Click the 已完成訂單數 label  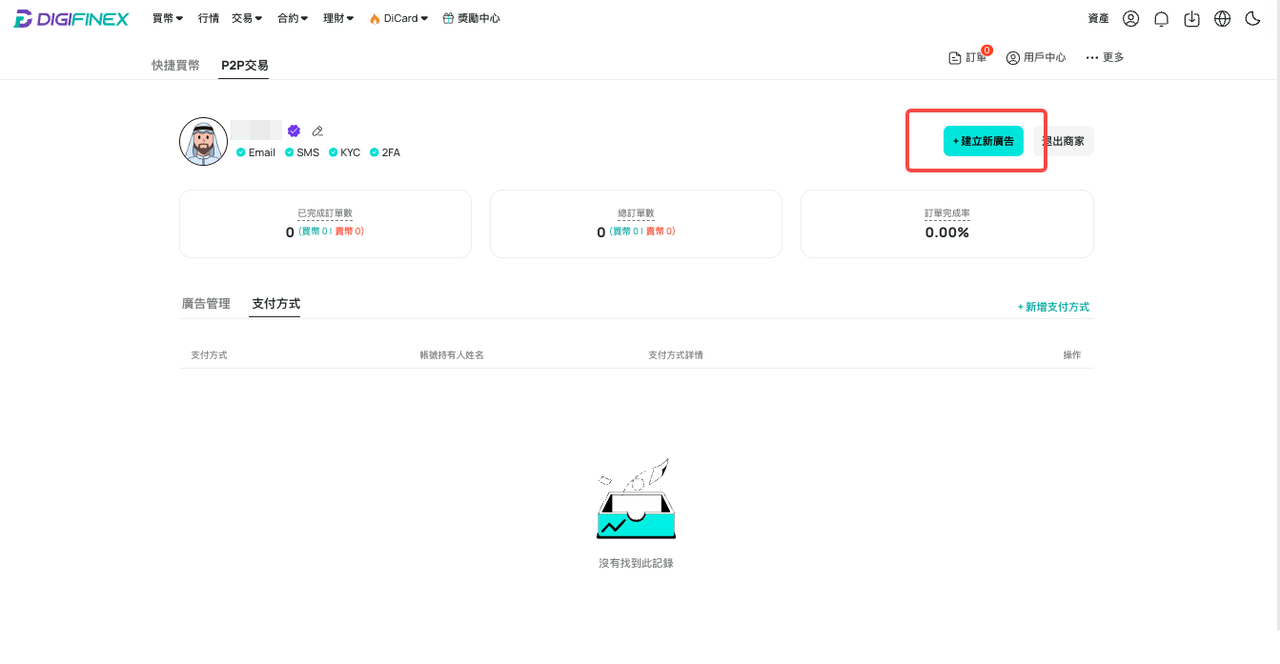pyautogui.click(x=325, y=213)
